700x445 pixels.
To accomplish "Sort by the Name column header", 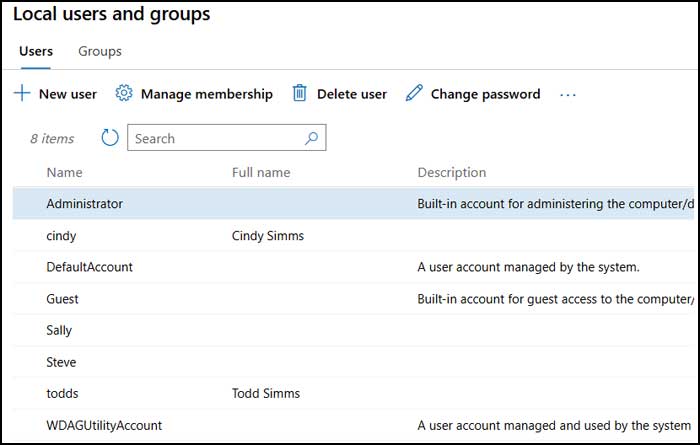I will (x=64, y=173).
